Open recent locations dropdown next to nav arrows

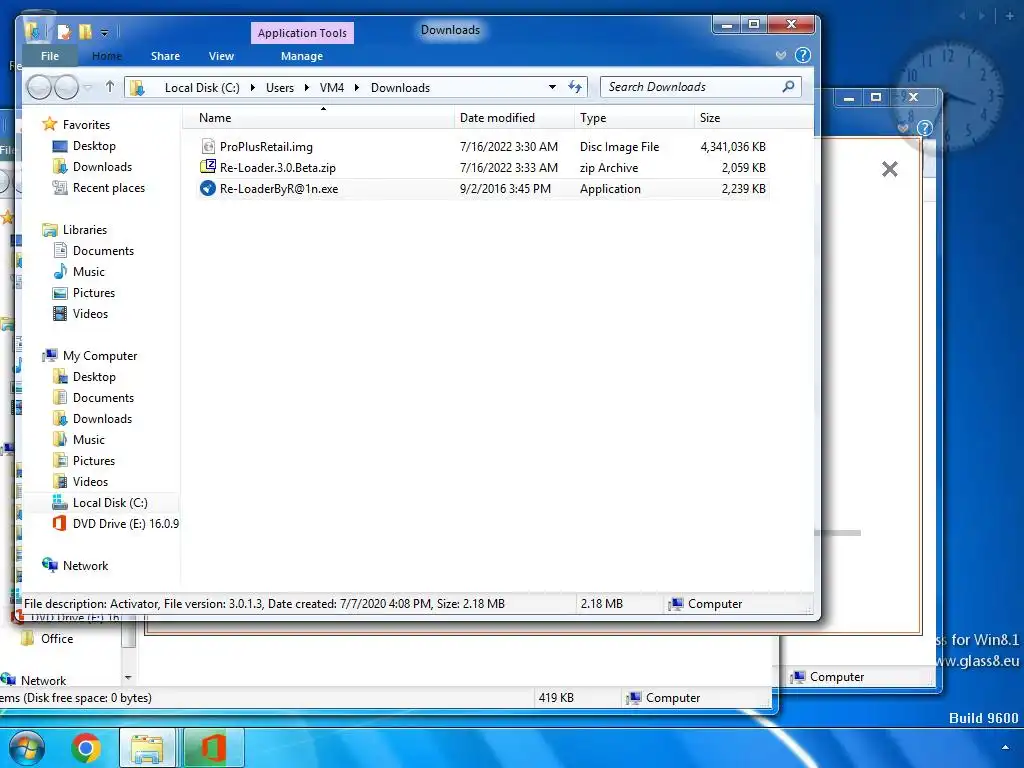(x=88, y=87)
